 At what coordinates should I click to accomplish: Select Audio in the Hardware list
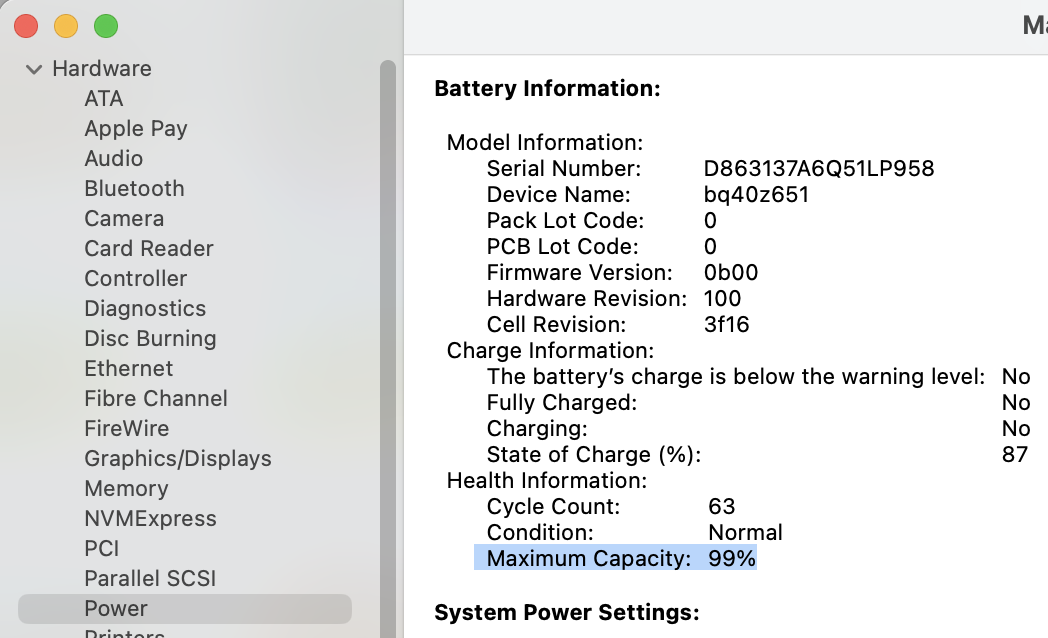[x=114, y=158]
